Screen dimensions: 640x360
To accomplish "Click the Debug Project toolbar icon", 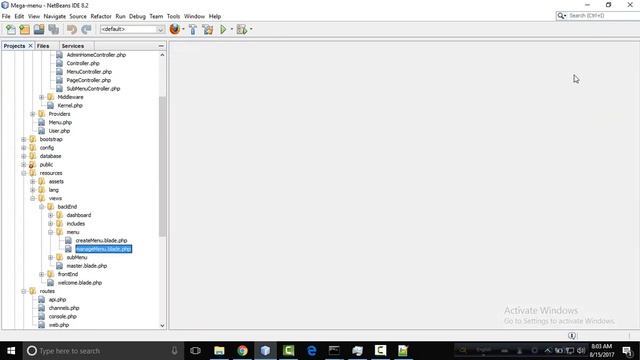I will point(242,29).
